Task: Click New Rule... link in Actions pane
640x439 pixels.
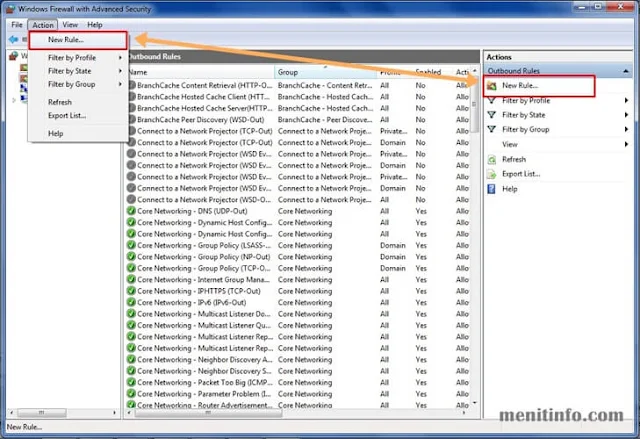Action: [520, 86]
